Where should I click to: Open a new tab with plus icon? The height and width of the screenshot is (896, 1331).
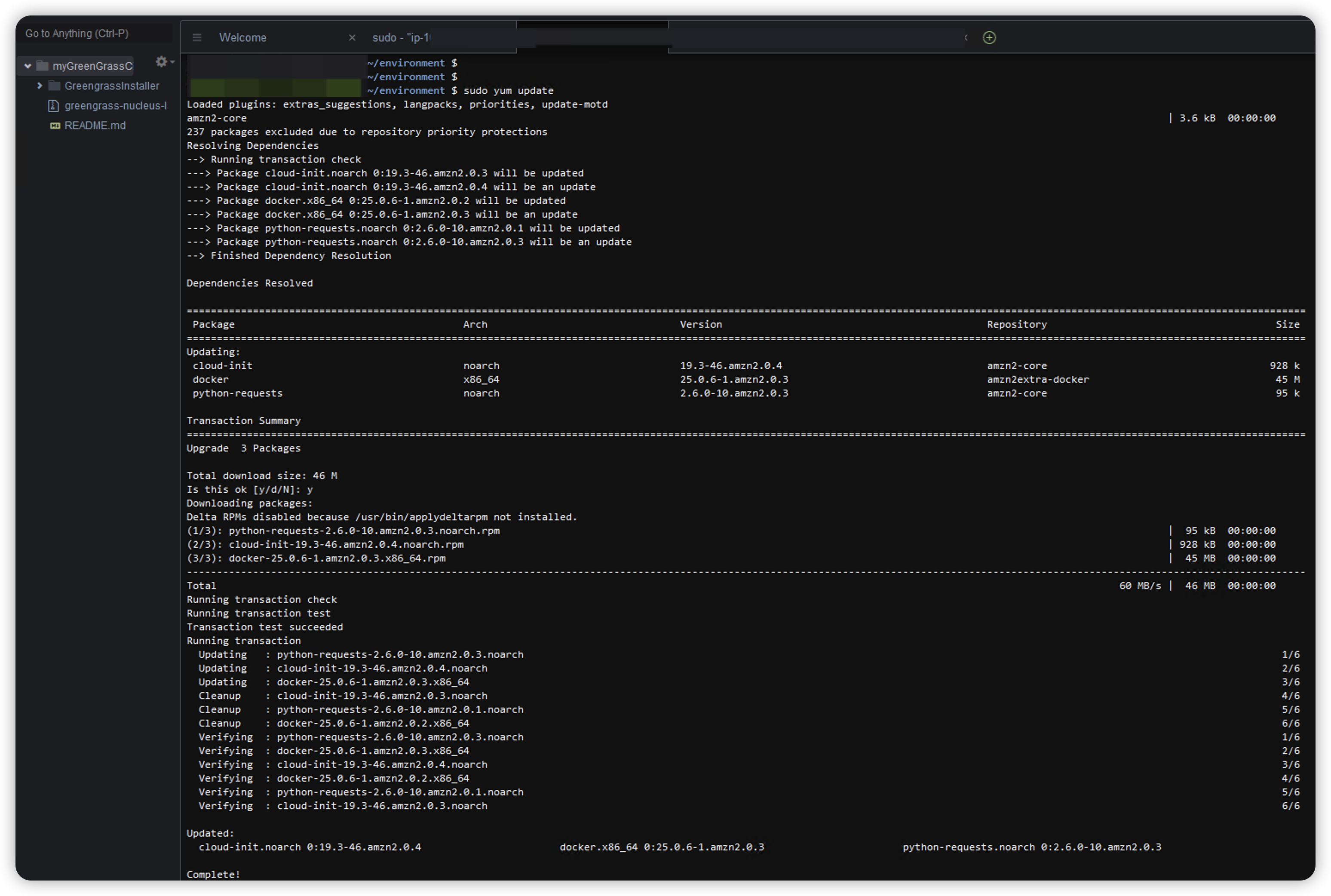click(x=989, y=38)
